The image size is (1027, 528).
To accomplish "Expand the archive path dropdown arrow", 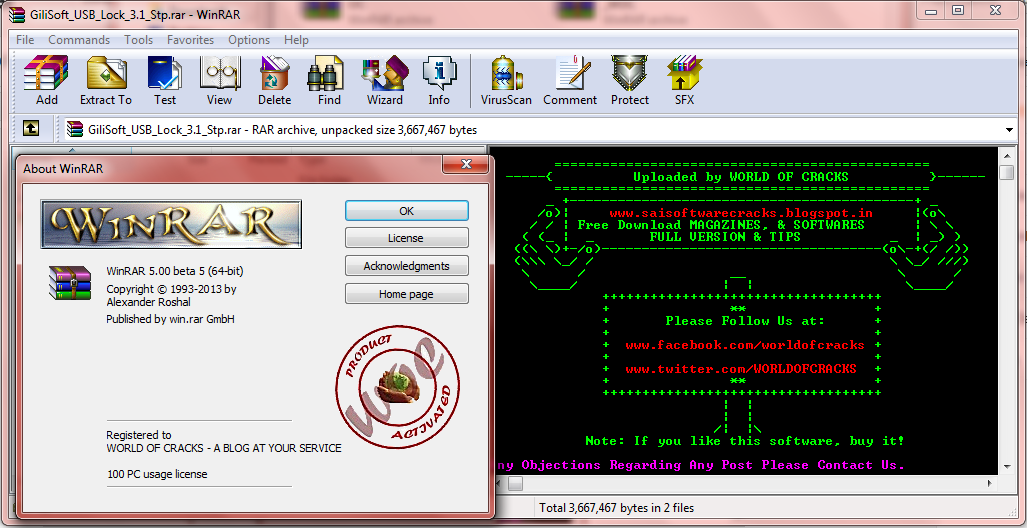I will [x=1009, y=130].
